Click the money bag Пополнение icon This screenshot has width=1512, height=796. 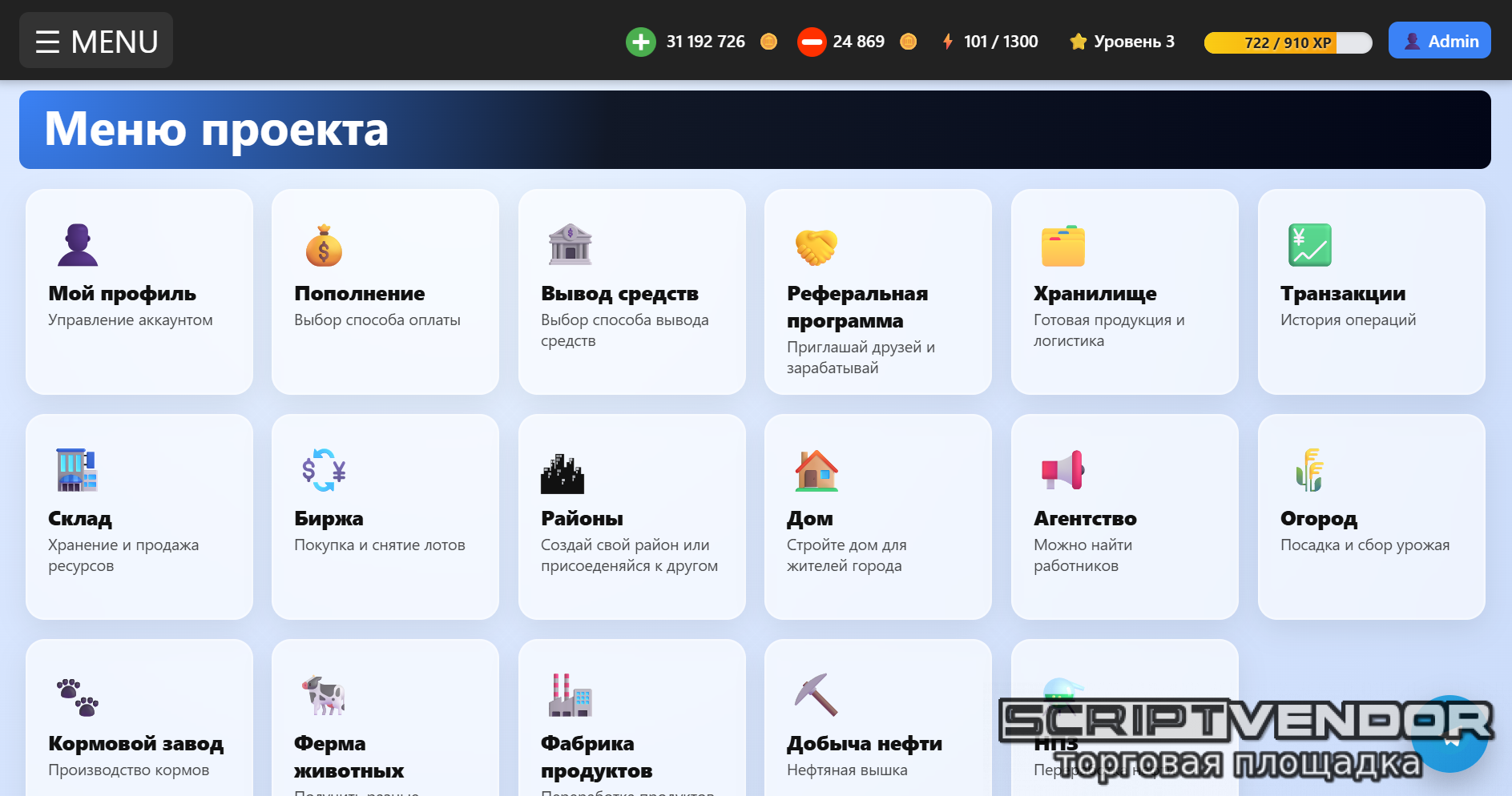tap(324, 245)
